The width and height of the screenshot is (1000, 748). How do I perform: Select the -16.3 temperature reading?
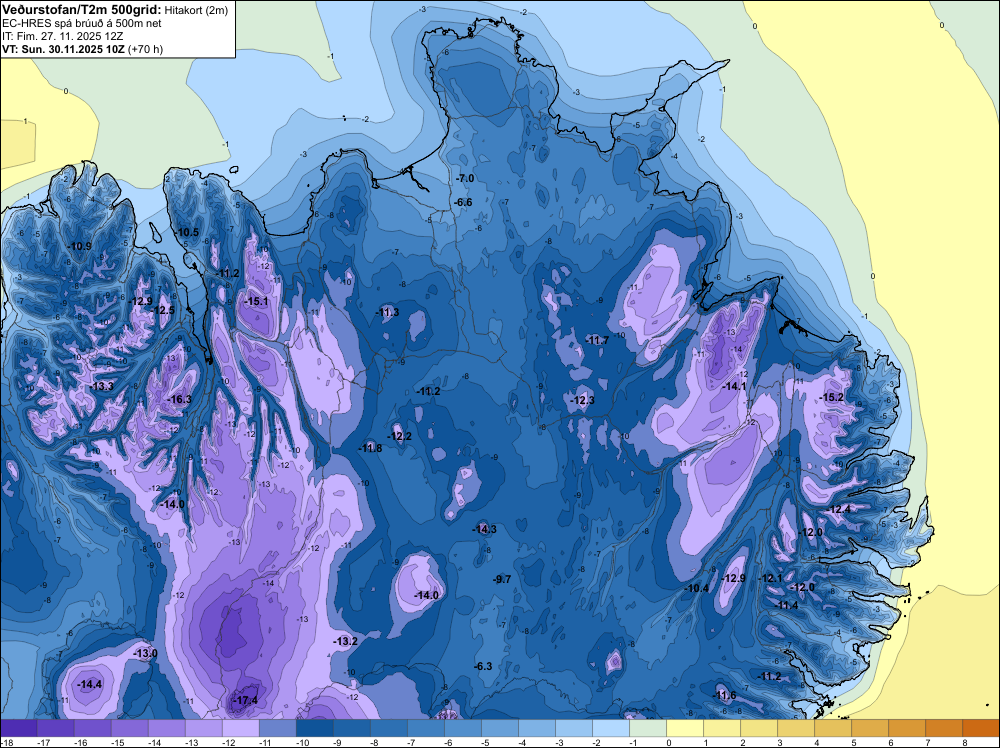pos(179,399)
